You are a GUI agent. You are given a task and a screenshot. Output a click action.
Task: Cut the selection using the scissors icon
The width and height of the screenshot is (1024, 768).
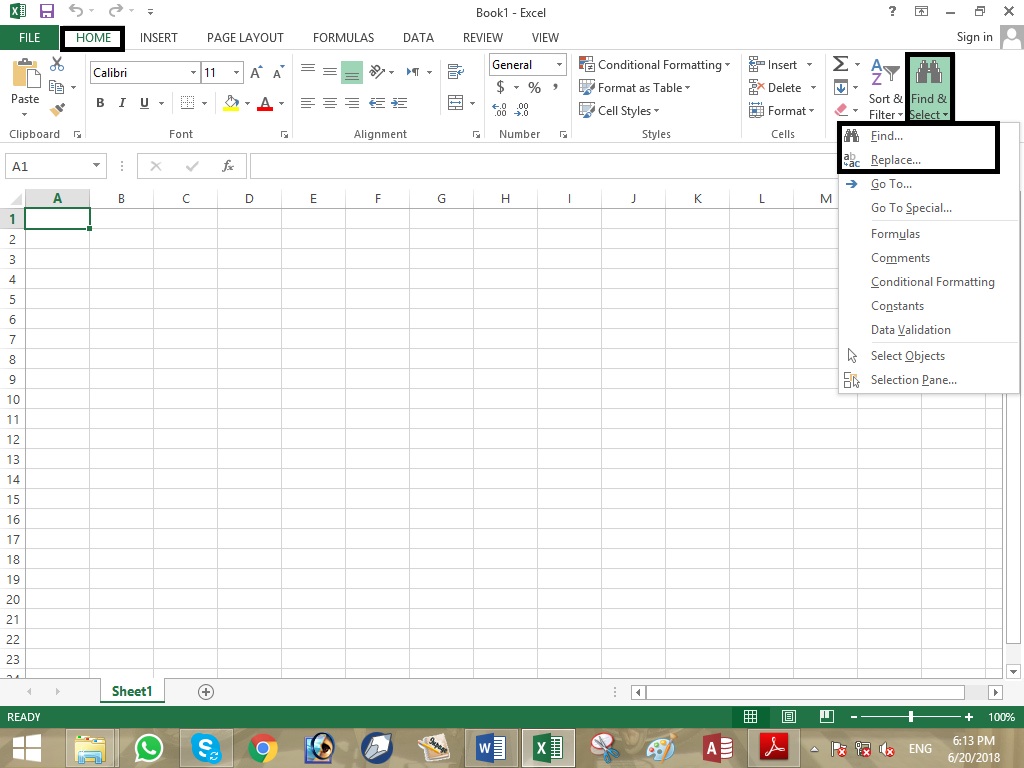click(x=57, y=63)
